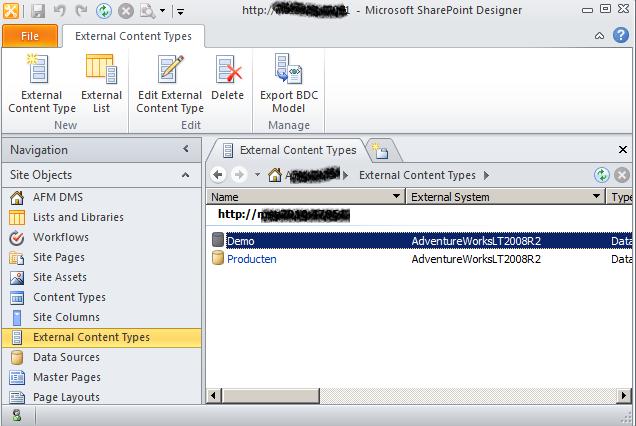Open the File tab

coord(29,36)
